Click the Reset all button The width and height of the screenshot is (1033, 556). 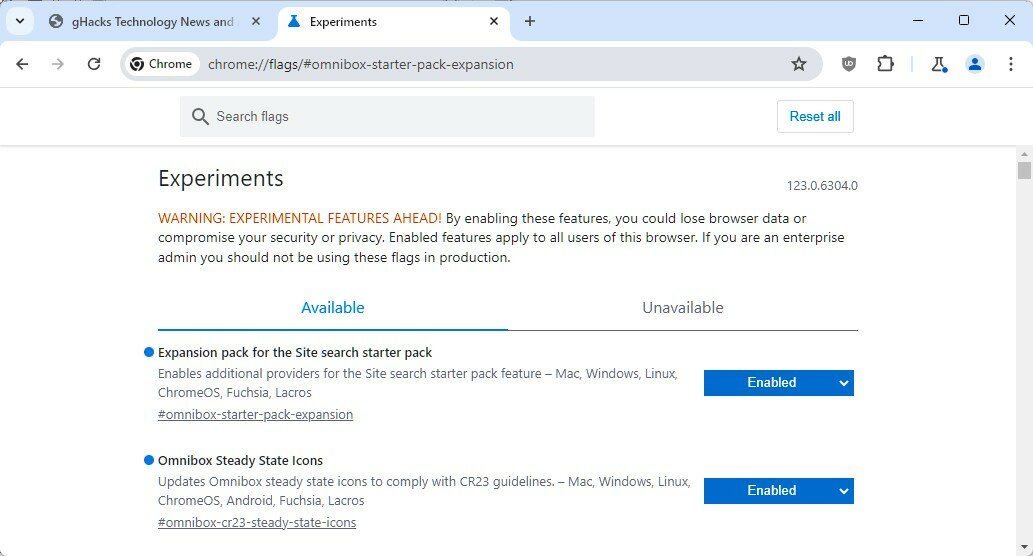tap(815, 117)
